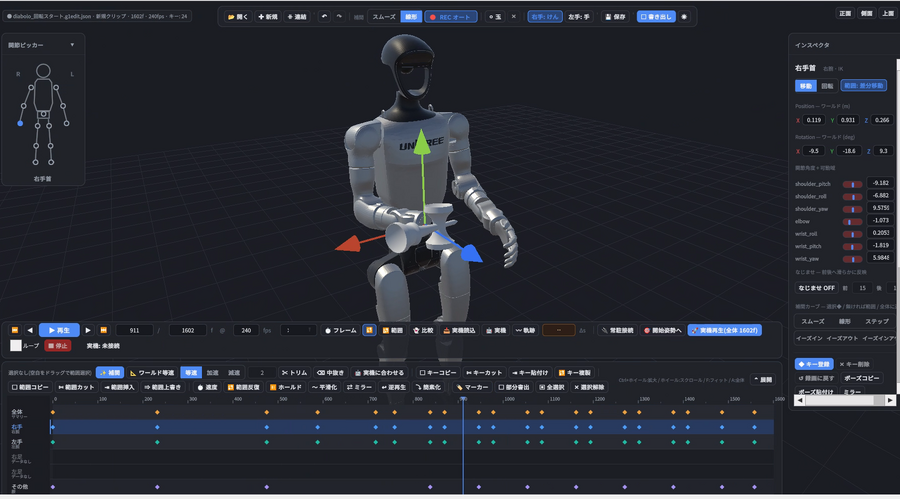The width and height of the screenshot is (900, 499).
Task: Undo the last edit
Action: [x=324, y=17]
